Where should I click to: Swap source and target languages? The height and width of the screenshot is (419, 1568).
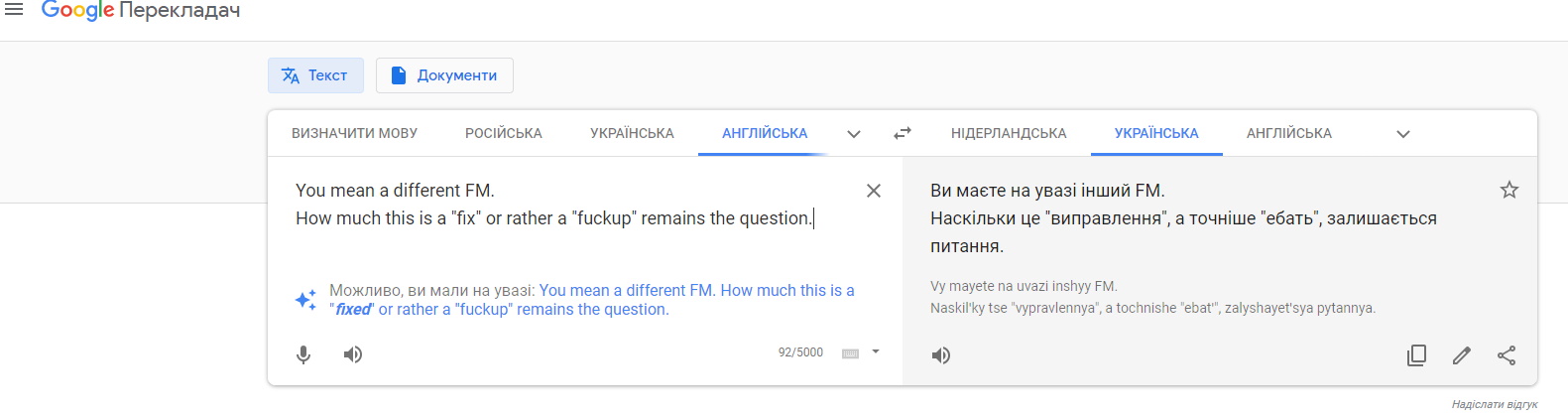coord(902,133)
